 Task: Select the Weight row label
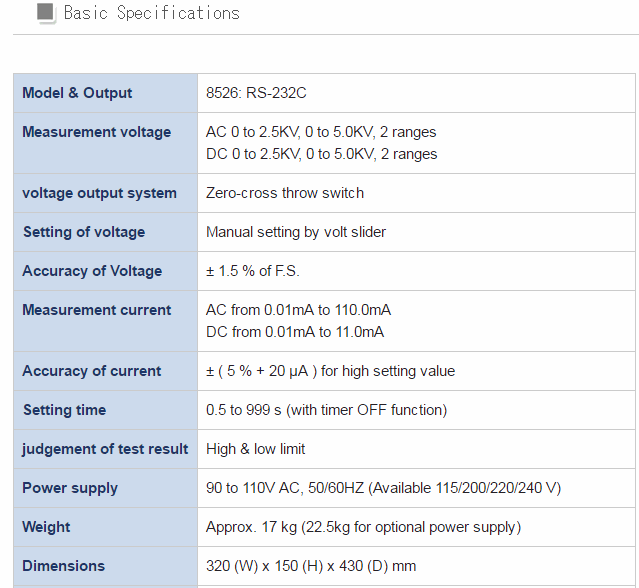[x=46, y=527]
